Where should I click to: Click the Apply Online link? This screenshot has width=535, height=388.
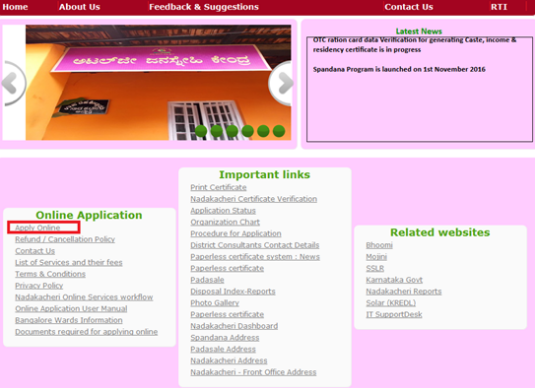pos(38,228)
